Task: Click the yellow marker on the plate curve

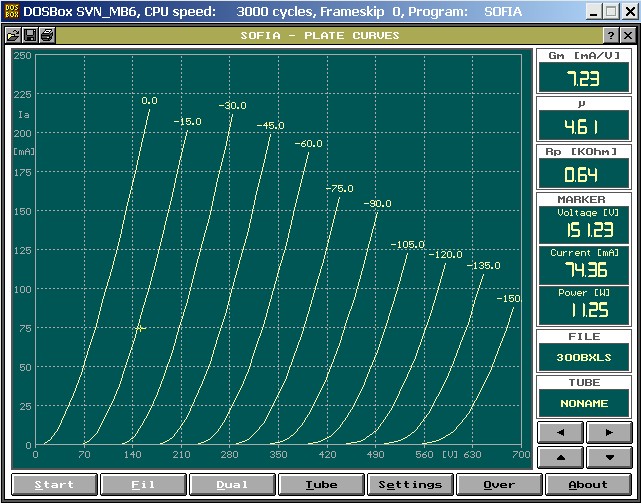Action: (140, 328)
